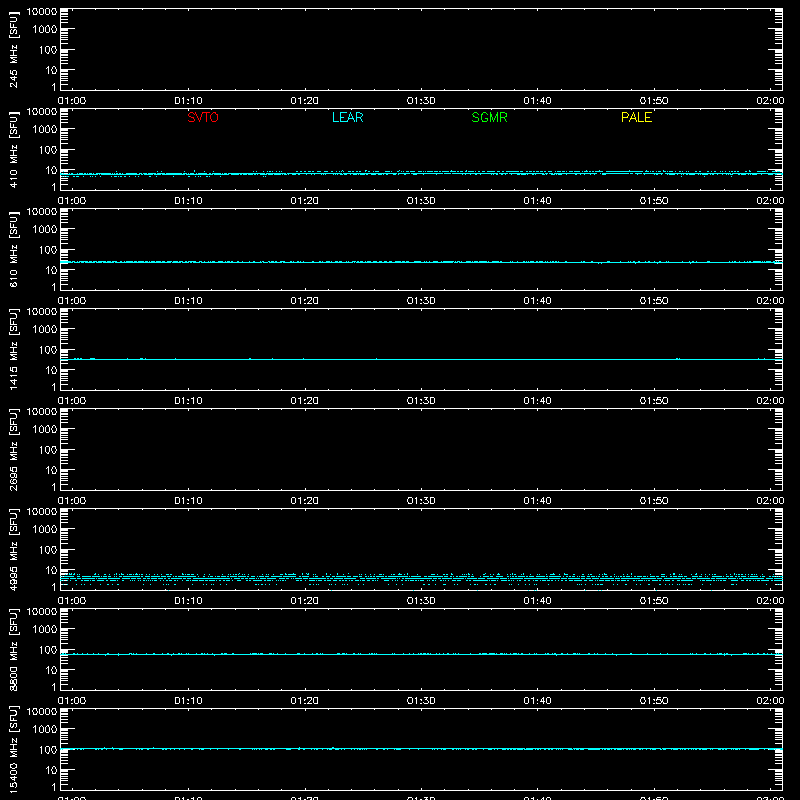Click the 1000 tick label of the 610 MHz plot
The image size is (800, 800).
coord(45,230)
